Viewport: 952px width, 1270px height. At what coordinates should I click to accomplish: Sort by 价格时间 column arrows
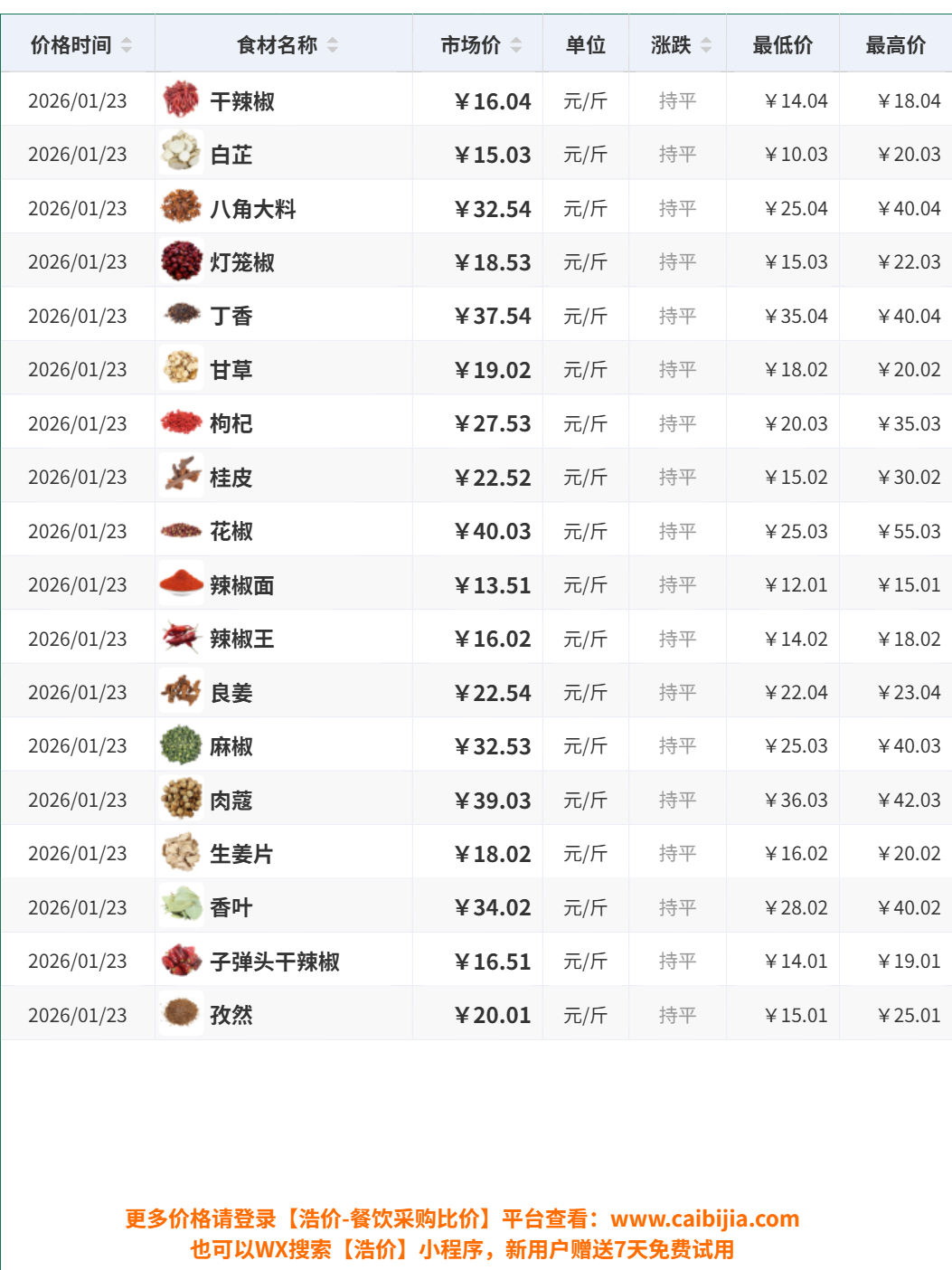127,45
